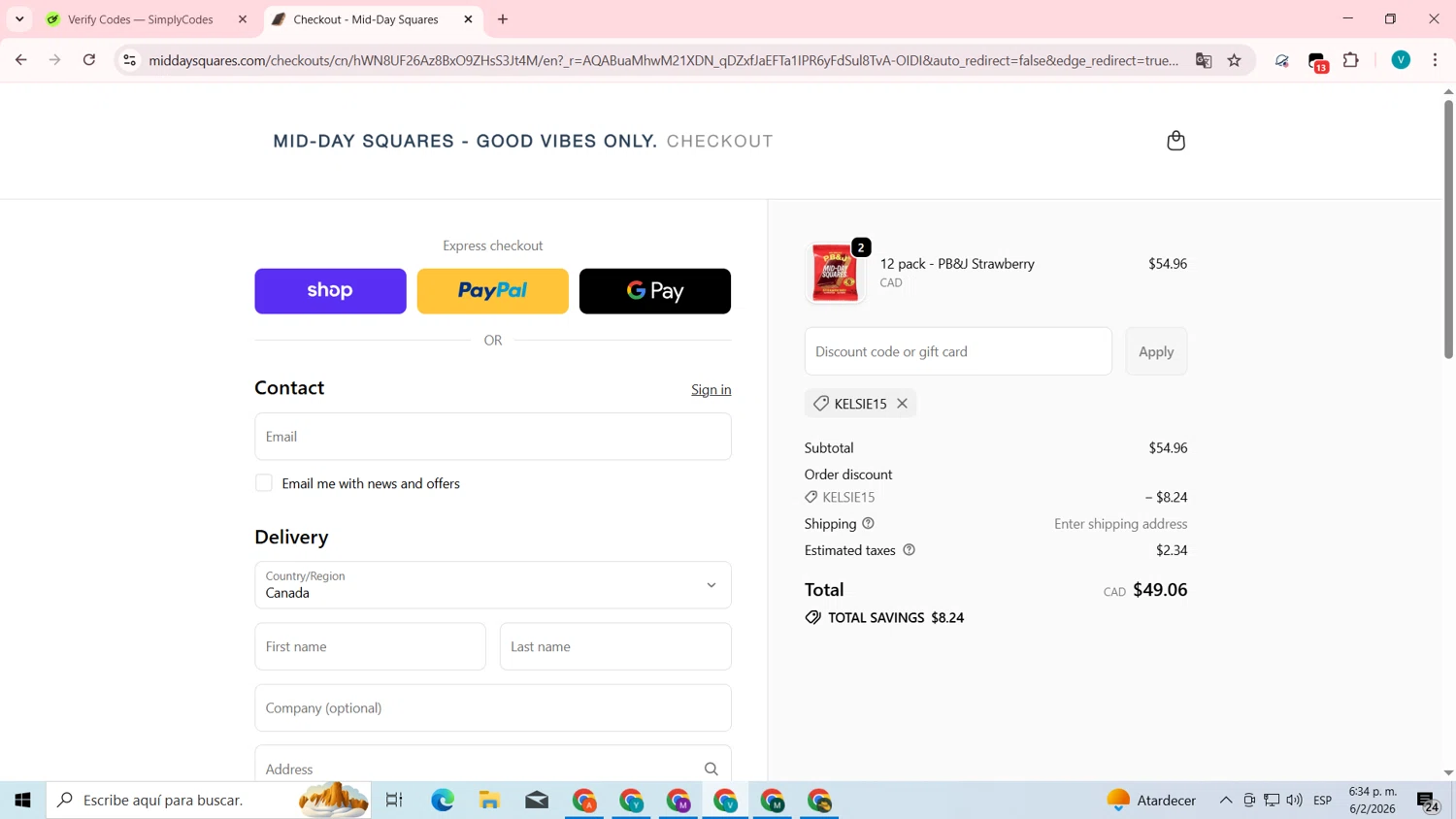This screenshot has width=1456, height=819.
Task: Open the Google Translate page icon
Action: tap(1204, 60)
